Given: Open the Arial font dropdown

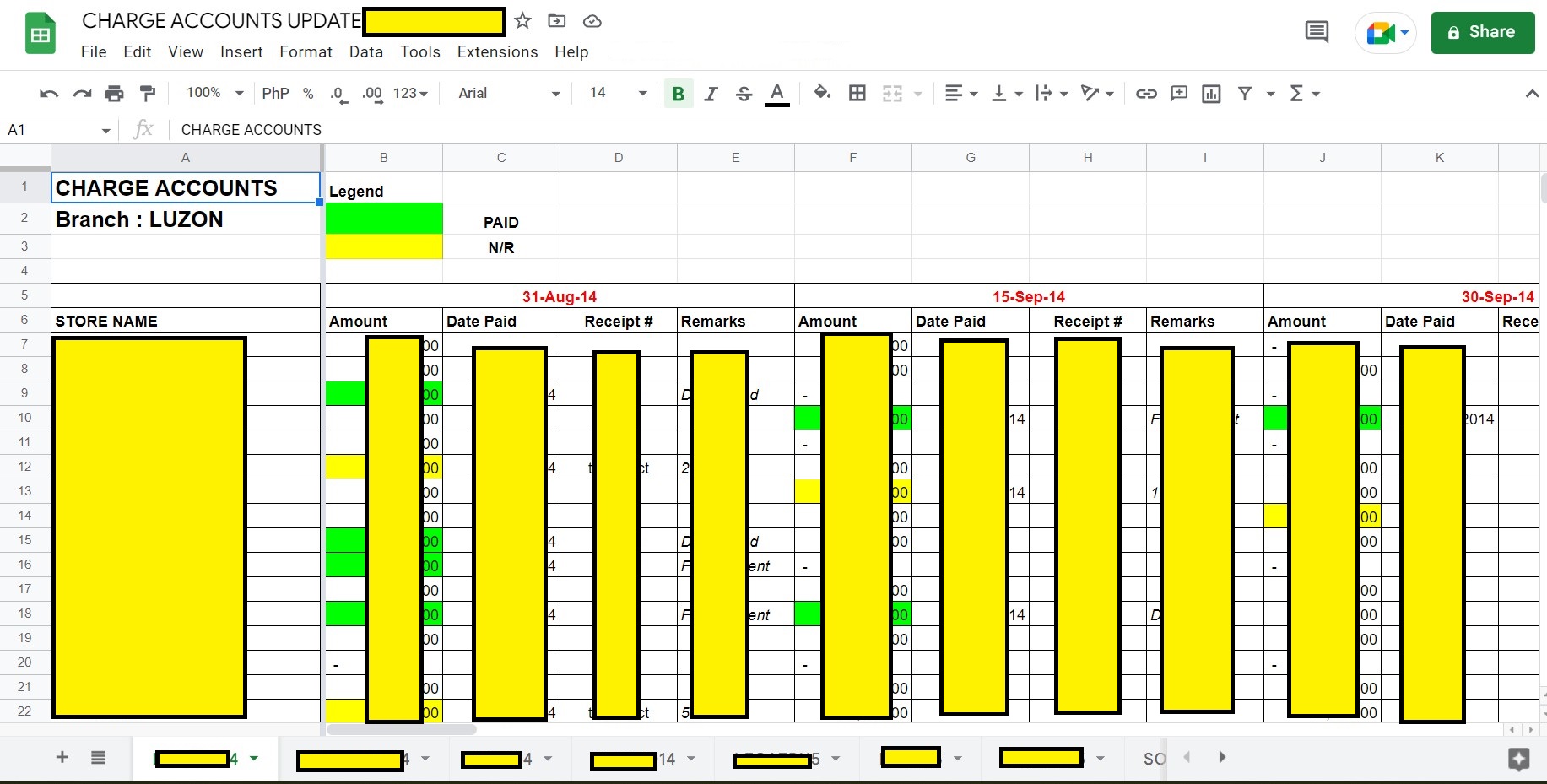Looking at the screenshot, I should 509,93.
